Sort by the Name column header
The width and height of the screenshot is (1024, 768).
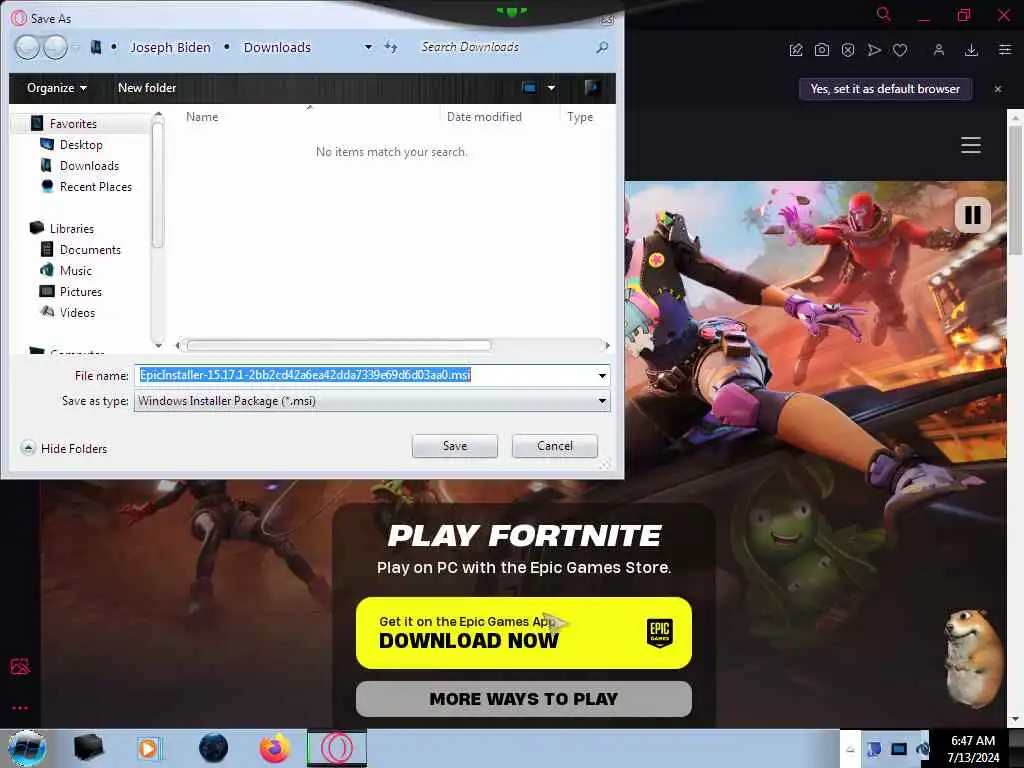tap(202, 117)
